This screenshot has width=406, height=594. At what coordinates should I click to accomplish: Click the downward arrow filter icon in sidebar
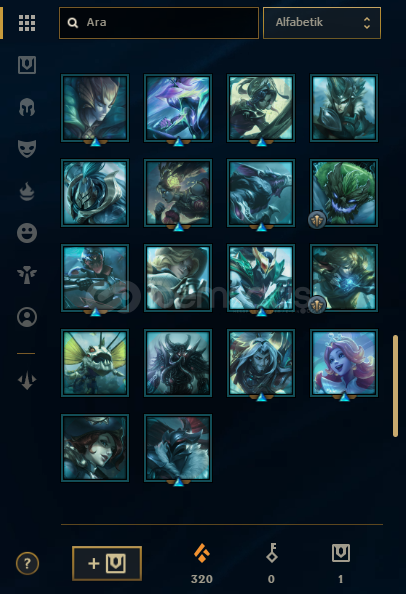coord(27,380)
